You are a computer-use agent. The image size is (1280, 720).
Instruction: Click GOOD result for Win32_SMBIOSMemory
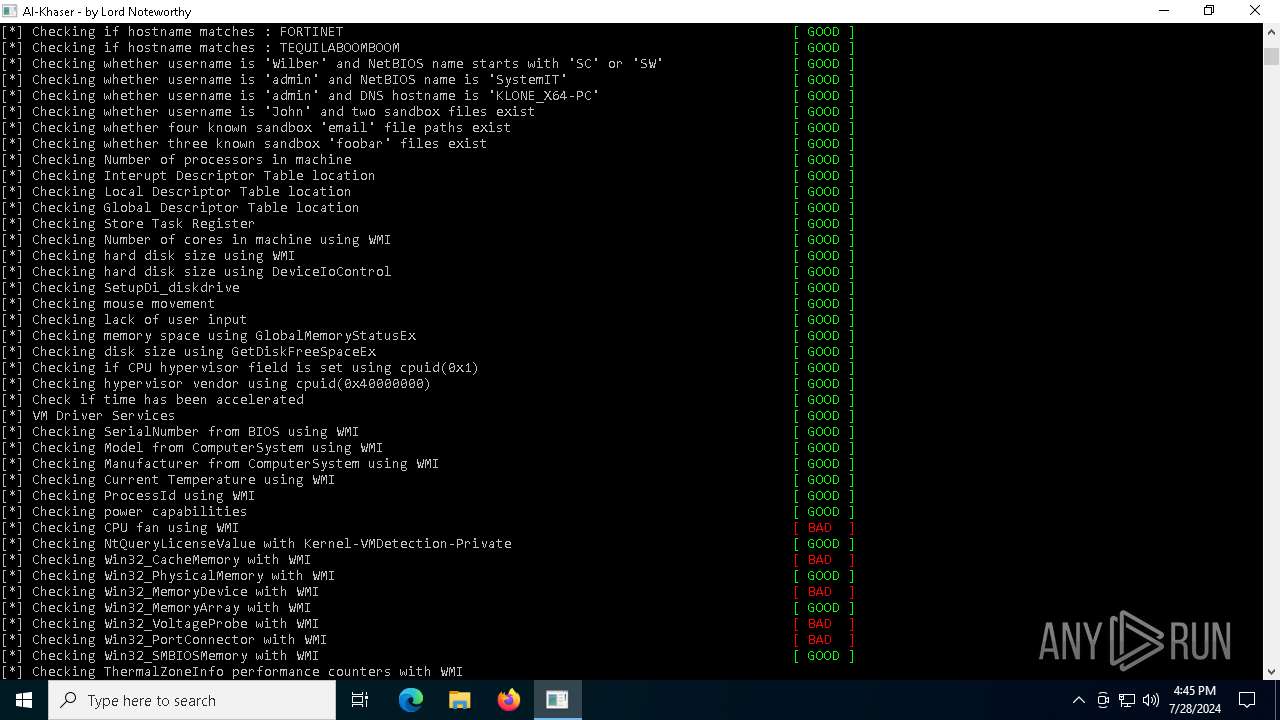[824, 656]
